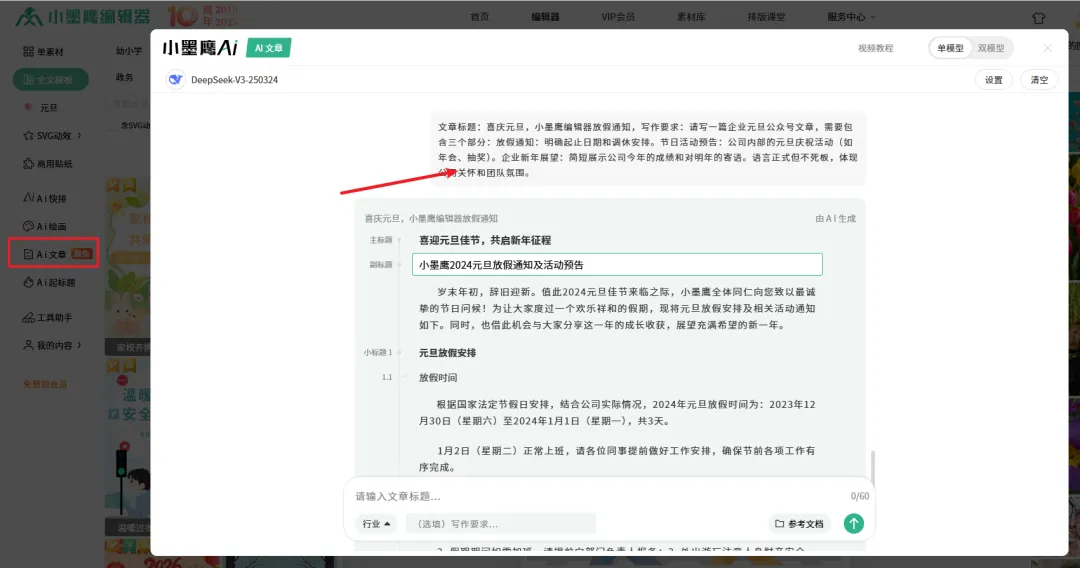This screenshot has height=568, width=1080.
Task: Select the 幼小学 category tab
Action: pyautogui.click(x=129, y=51)
